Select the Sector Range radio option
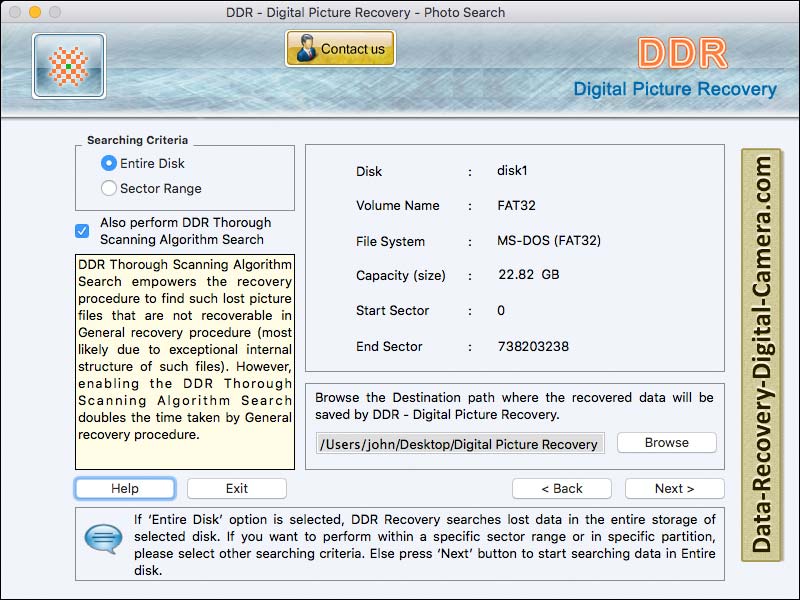This screenshot has height=600, width=800. [109, 188]
